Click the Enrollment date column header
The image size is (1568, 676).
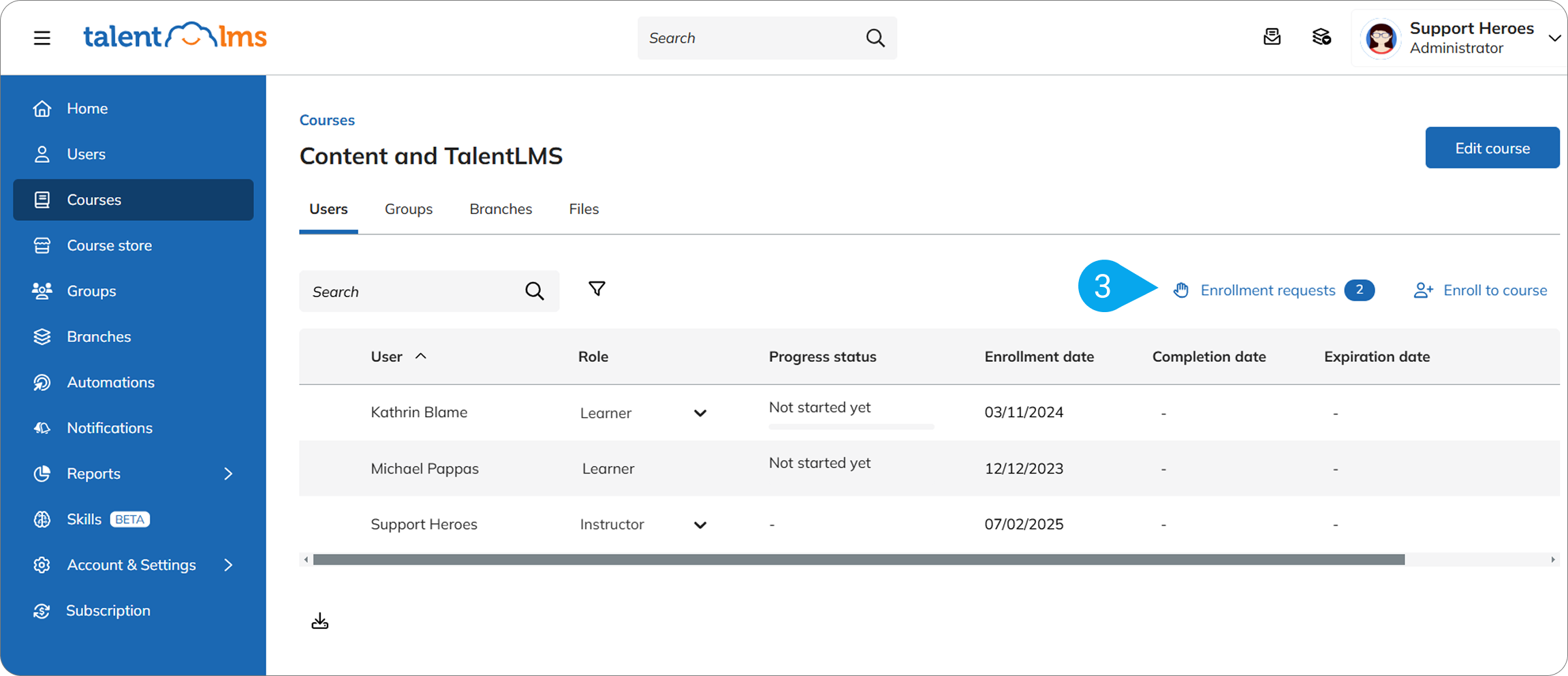(x=1039, y=356)
